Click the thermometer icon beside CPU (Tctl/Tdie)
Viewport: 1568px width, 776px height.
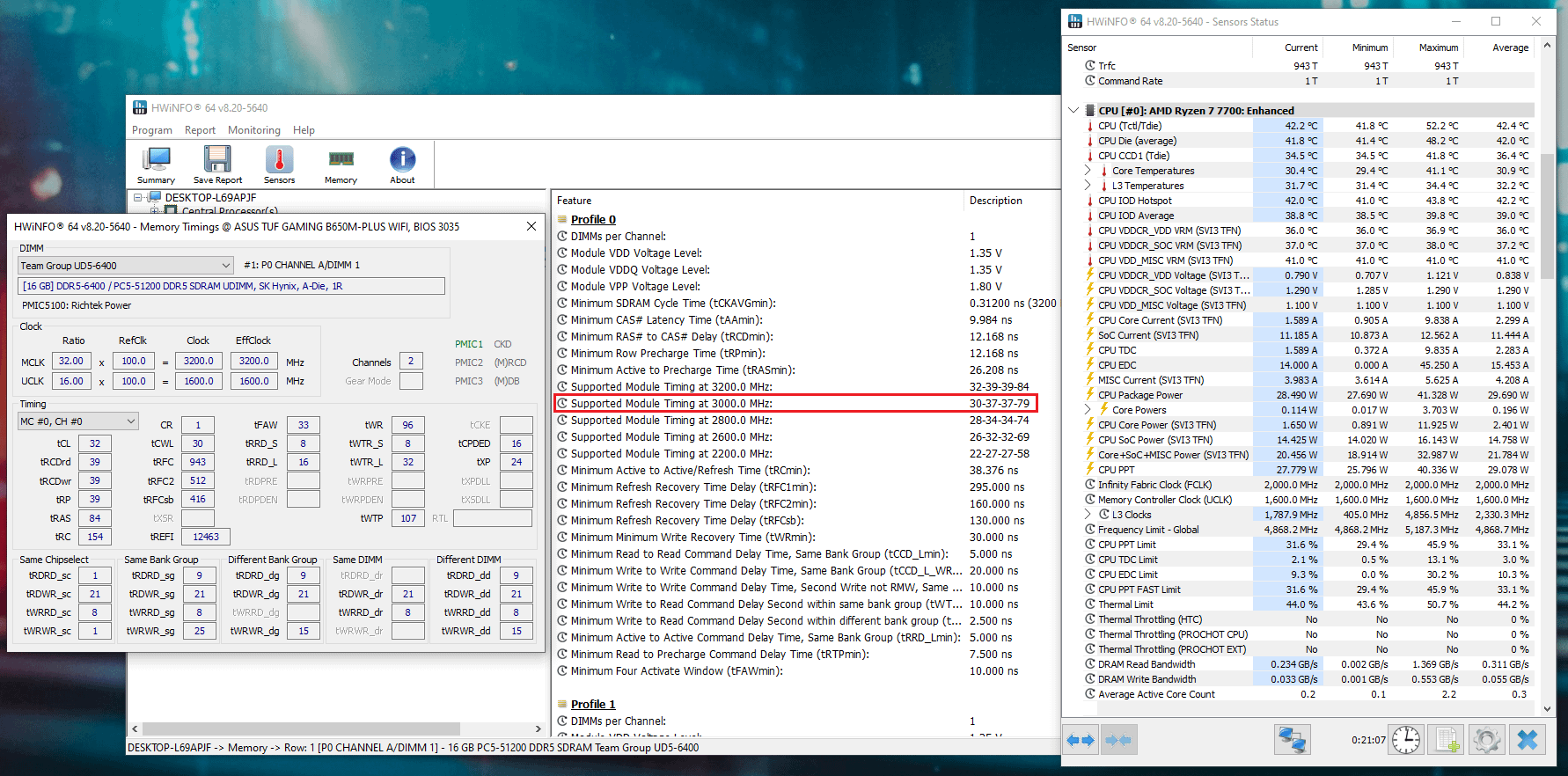(x=1090, y=126)
